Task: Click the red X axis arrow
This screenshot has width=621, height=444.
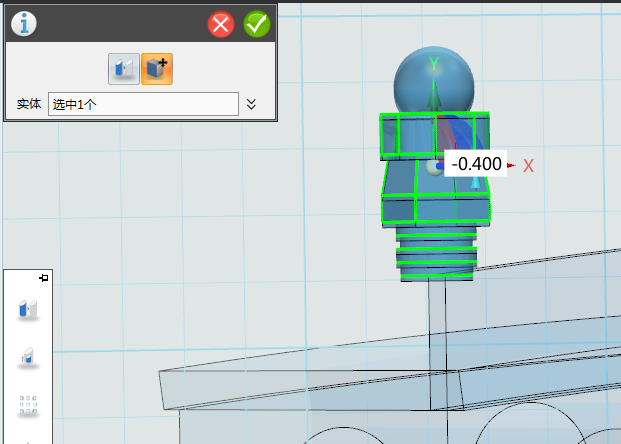Action: coord(512,165)
